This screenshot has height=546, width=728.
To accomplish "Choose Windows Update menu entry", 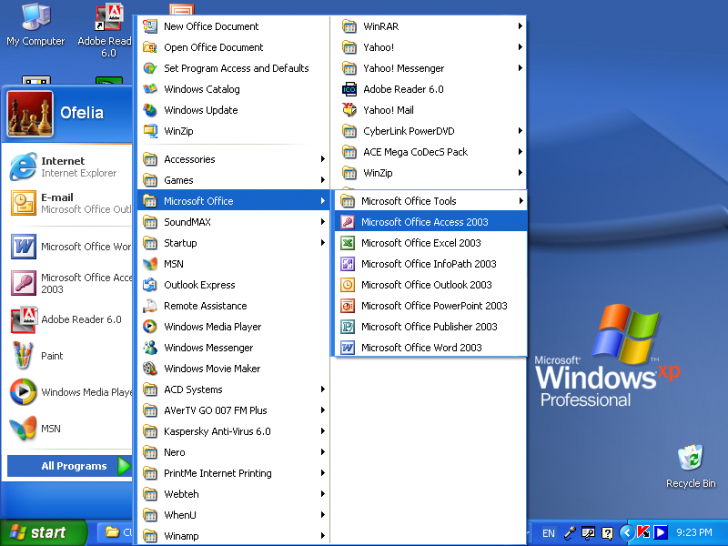I will pos(200,110).
